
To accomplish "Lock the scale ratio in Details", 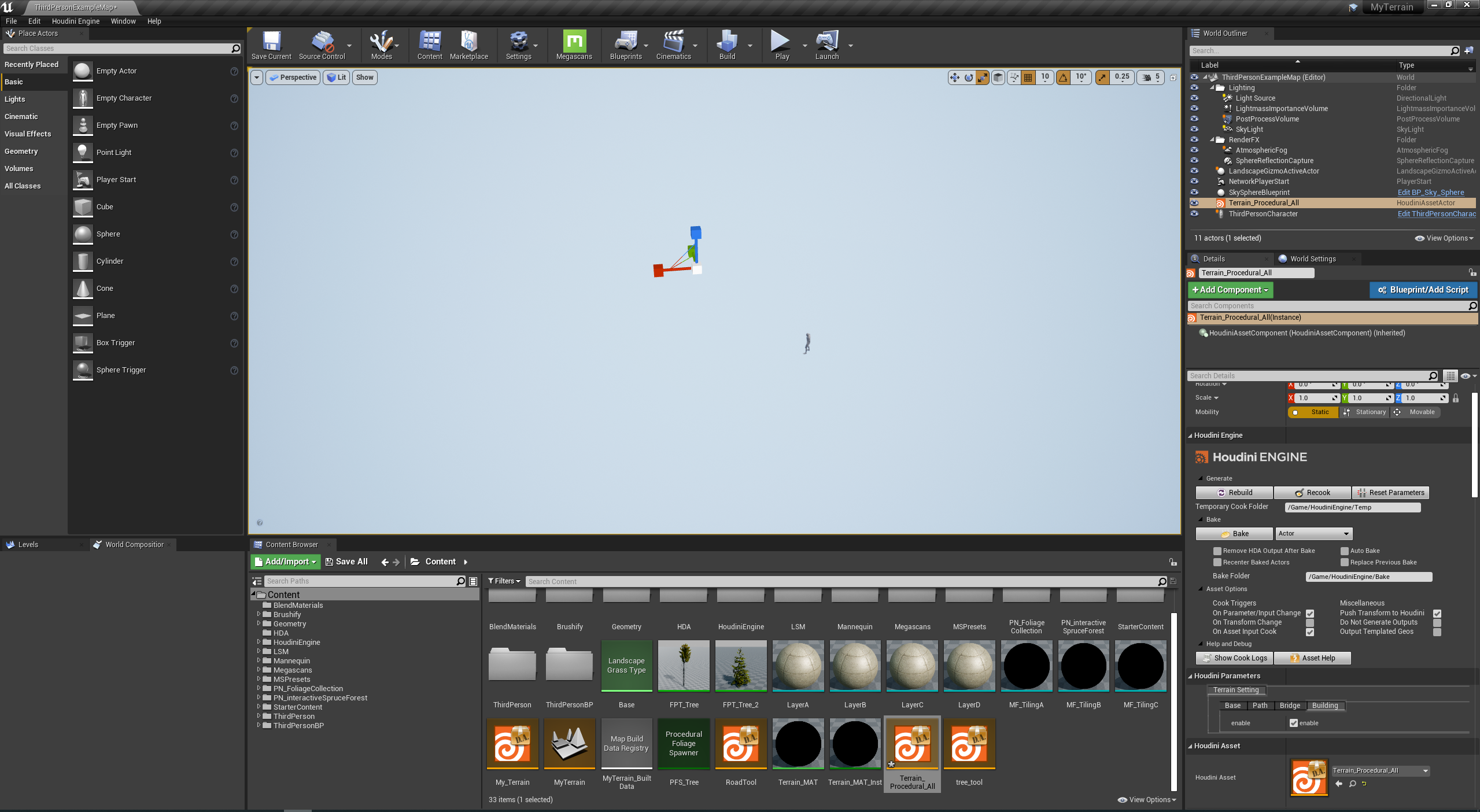I will [1456, 398].
